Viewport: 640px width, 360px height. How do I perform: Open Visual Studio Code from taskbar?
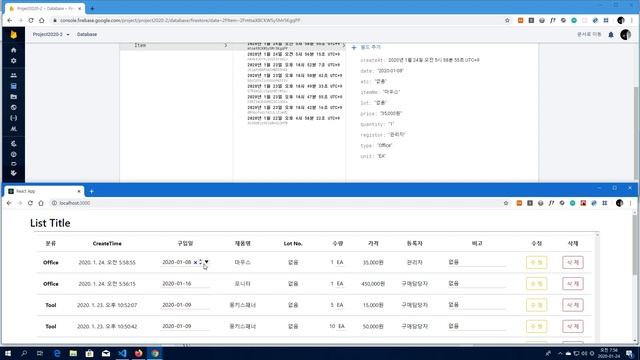[122, 353]
